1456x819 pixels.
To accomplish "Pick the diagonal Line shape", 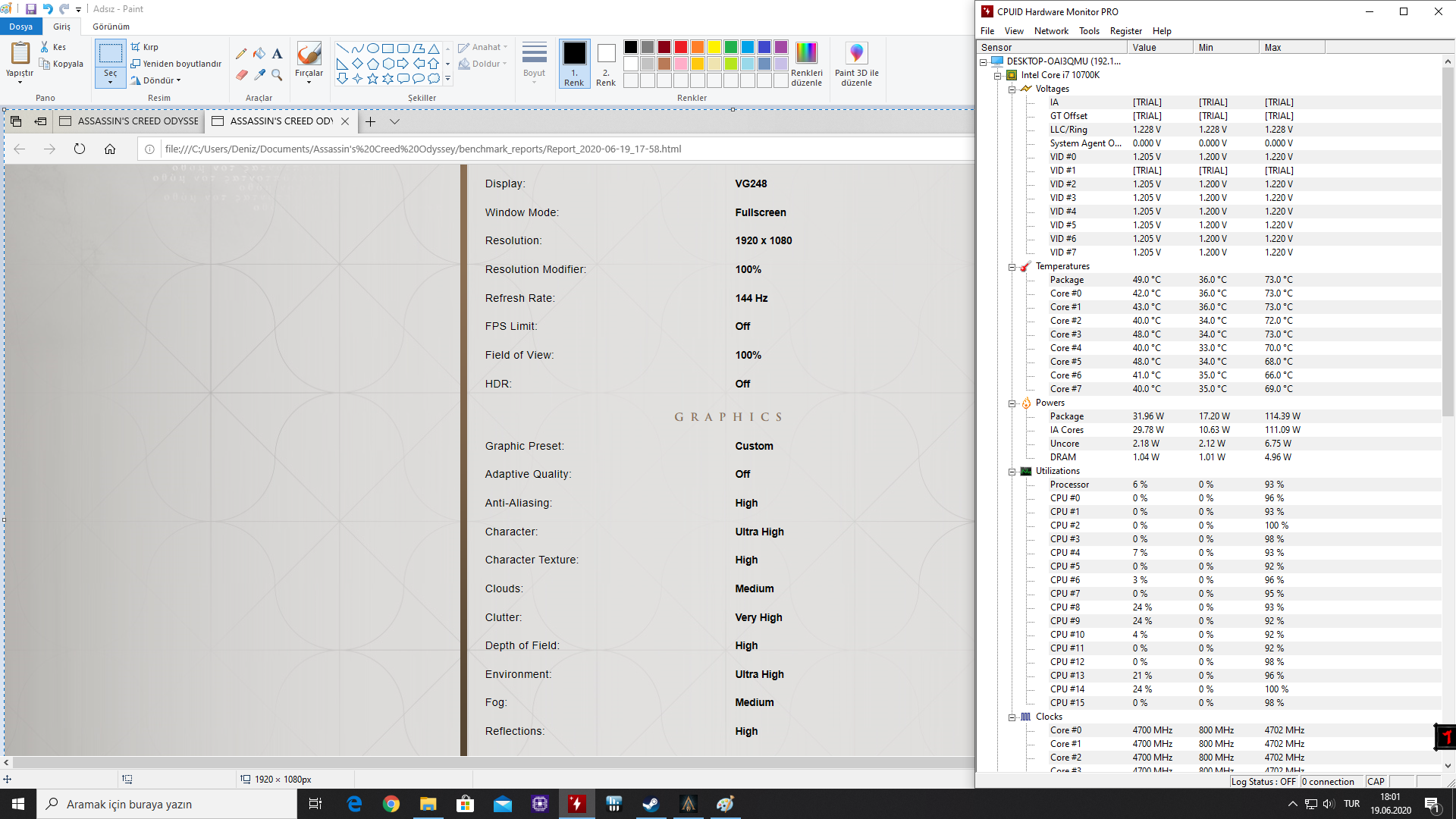I will coord(342,48).
